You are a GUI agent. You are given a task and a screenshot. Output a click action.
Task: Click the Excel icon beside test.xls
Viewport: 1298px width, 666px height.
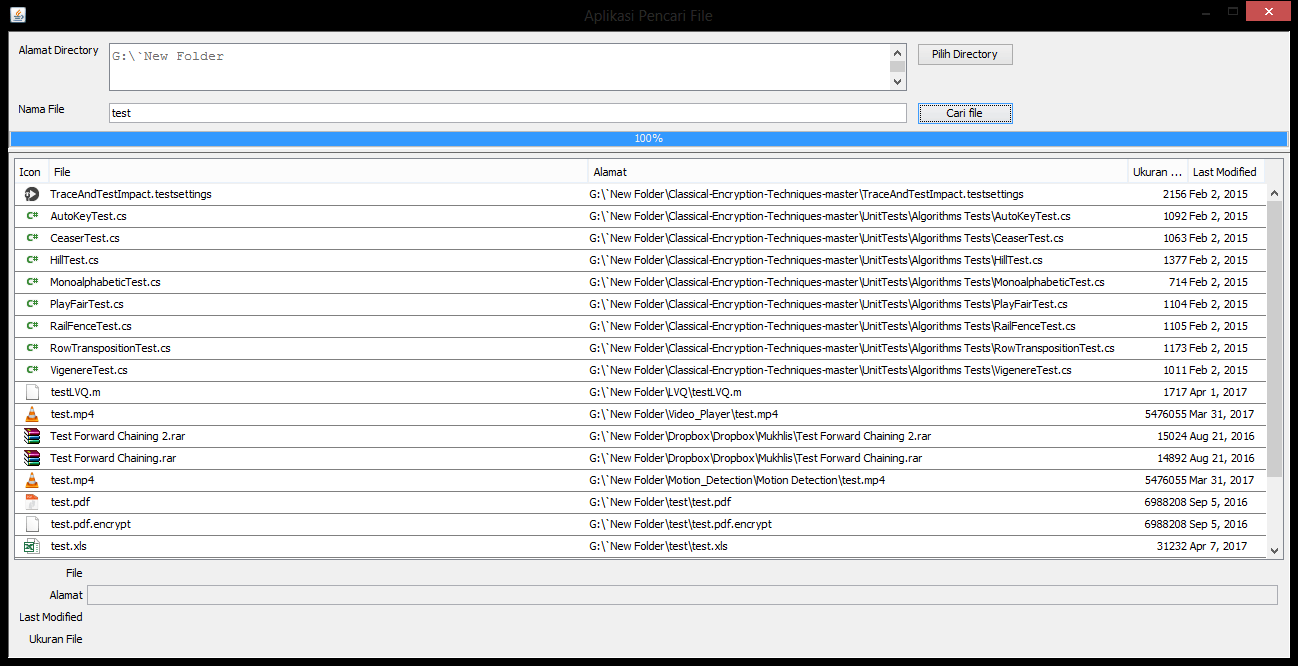[x=32, y=546]
